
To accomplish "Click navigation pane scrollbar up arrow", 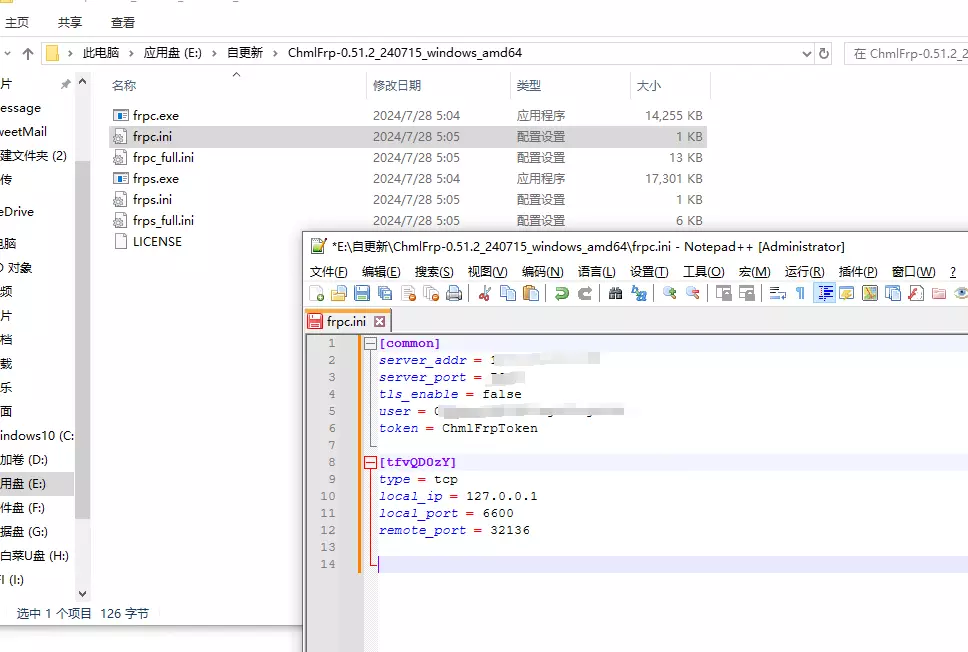I will point(83,82).
